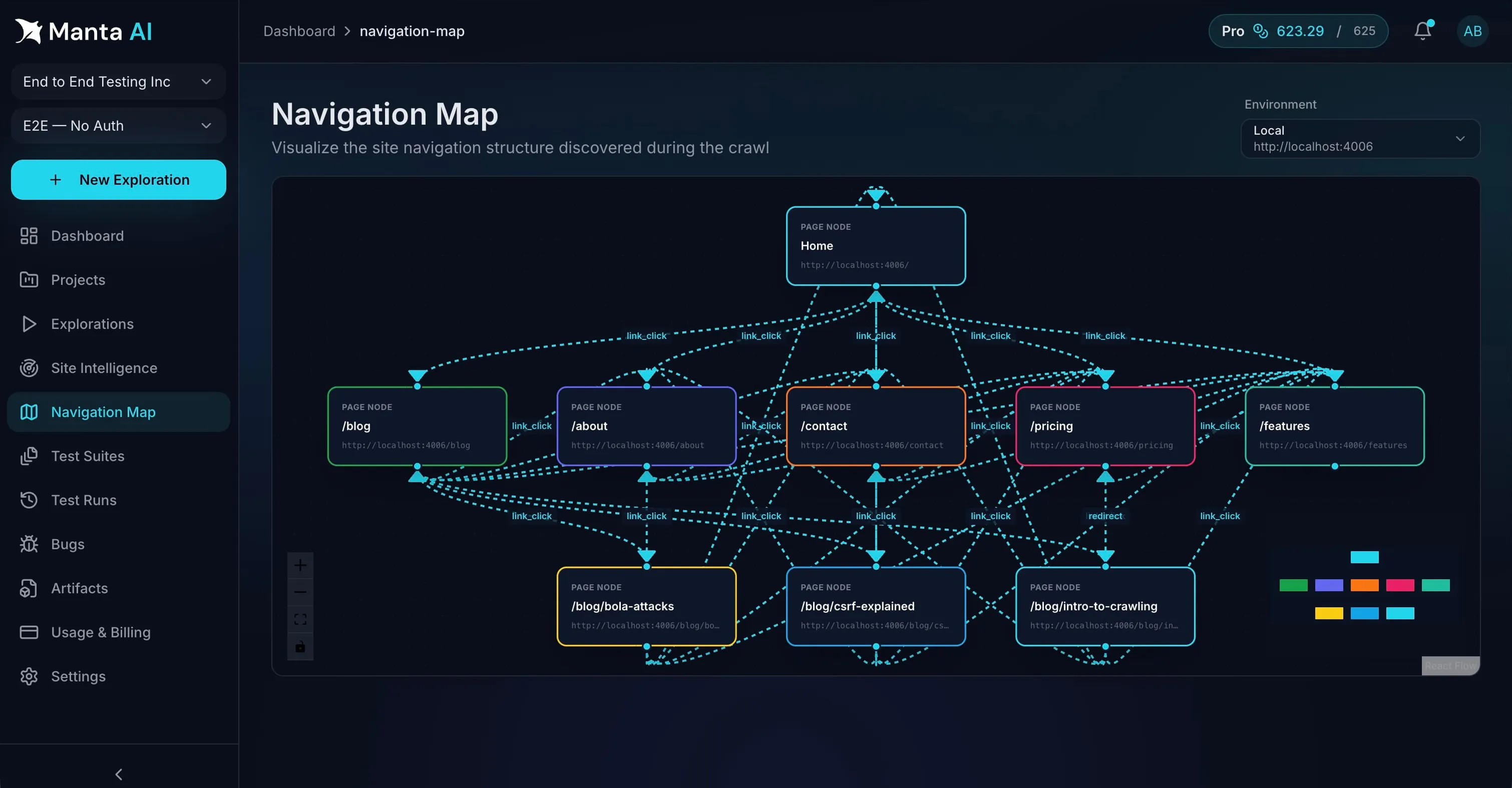Screen dimensions: 1512x788
Task: Open notifications bell
Action: point(1423,31)
